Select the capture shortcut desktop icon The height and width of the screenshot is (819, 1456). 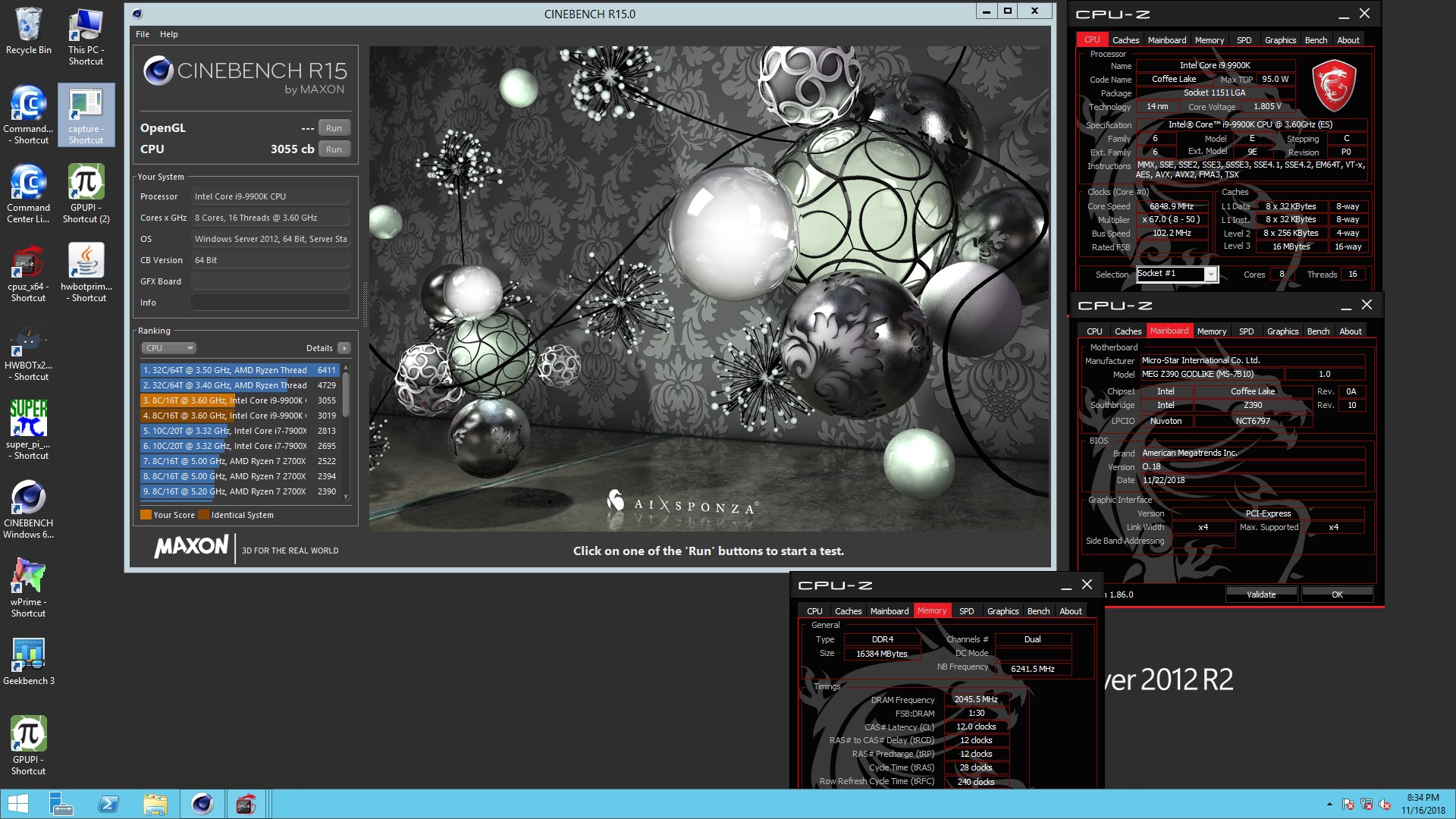[x=86, y=115]
